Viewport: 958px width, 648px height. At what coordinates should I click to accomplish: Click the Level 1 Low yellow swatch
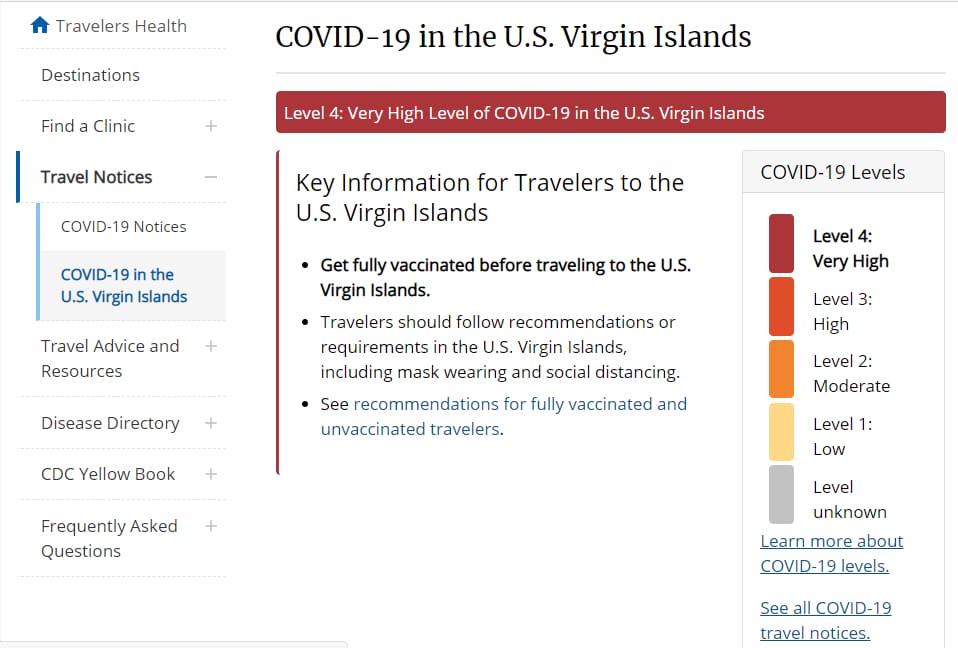781,432
